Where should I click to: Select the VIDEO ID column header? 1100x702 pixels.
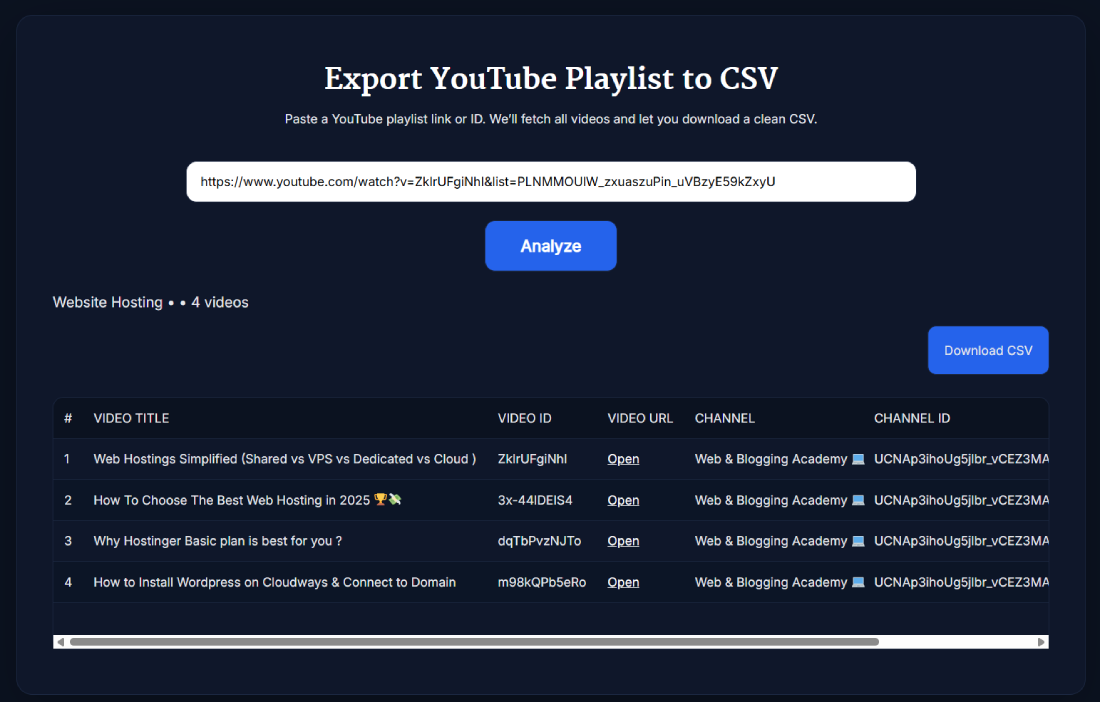tap(525, 418)
